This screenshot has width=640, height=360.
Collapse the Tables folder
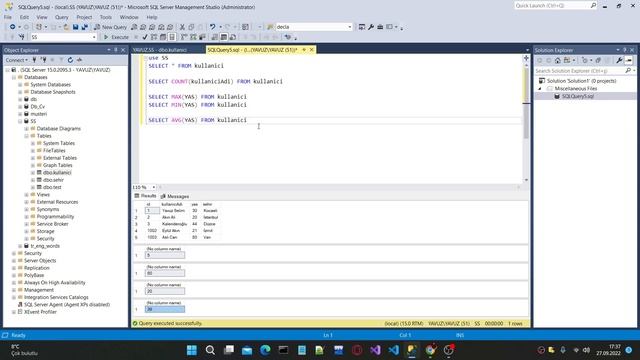coord(27,136)
